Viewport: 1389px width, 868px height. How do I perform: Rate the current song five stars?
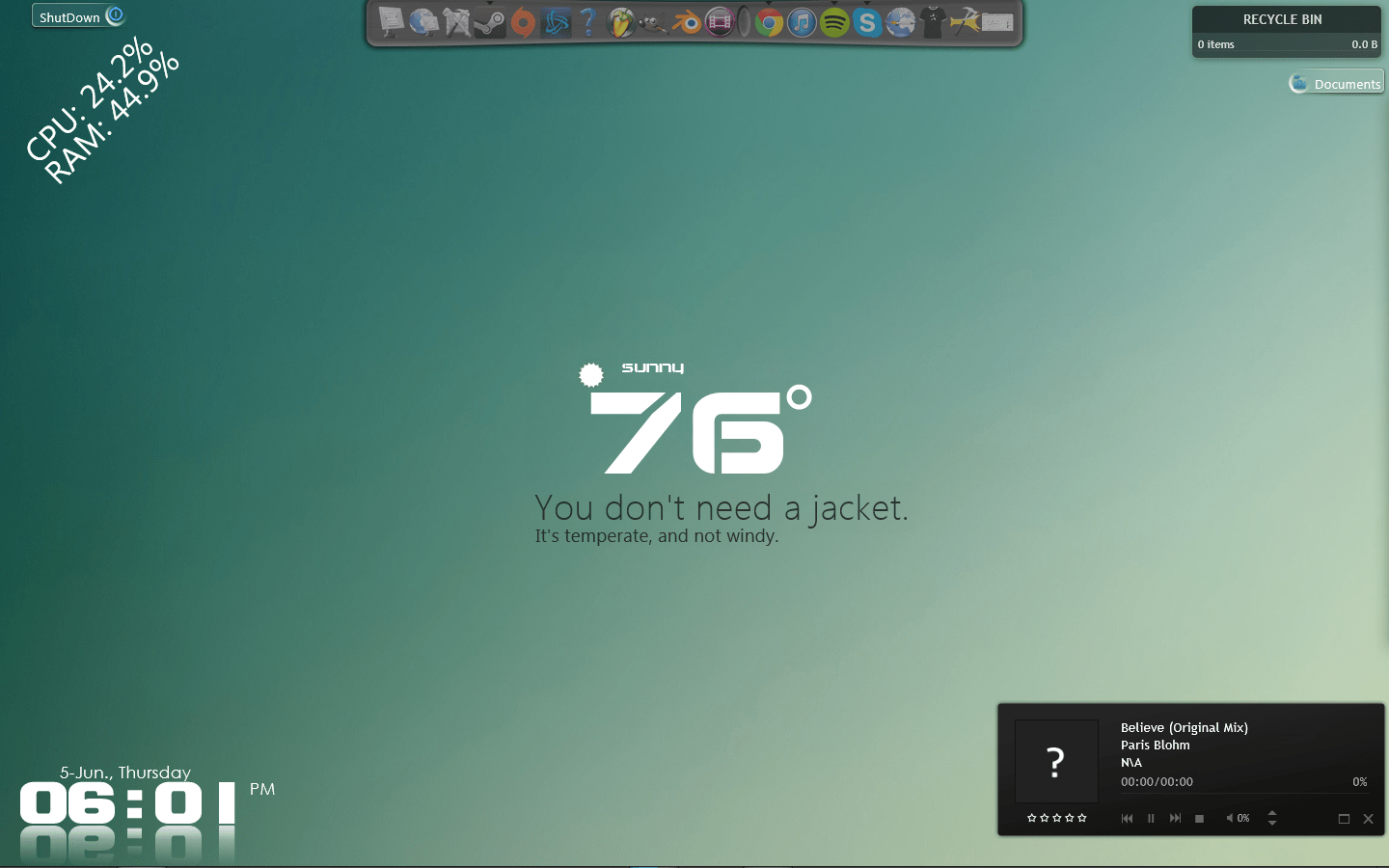point(1081,818)
